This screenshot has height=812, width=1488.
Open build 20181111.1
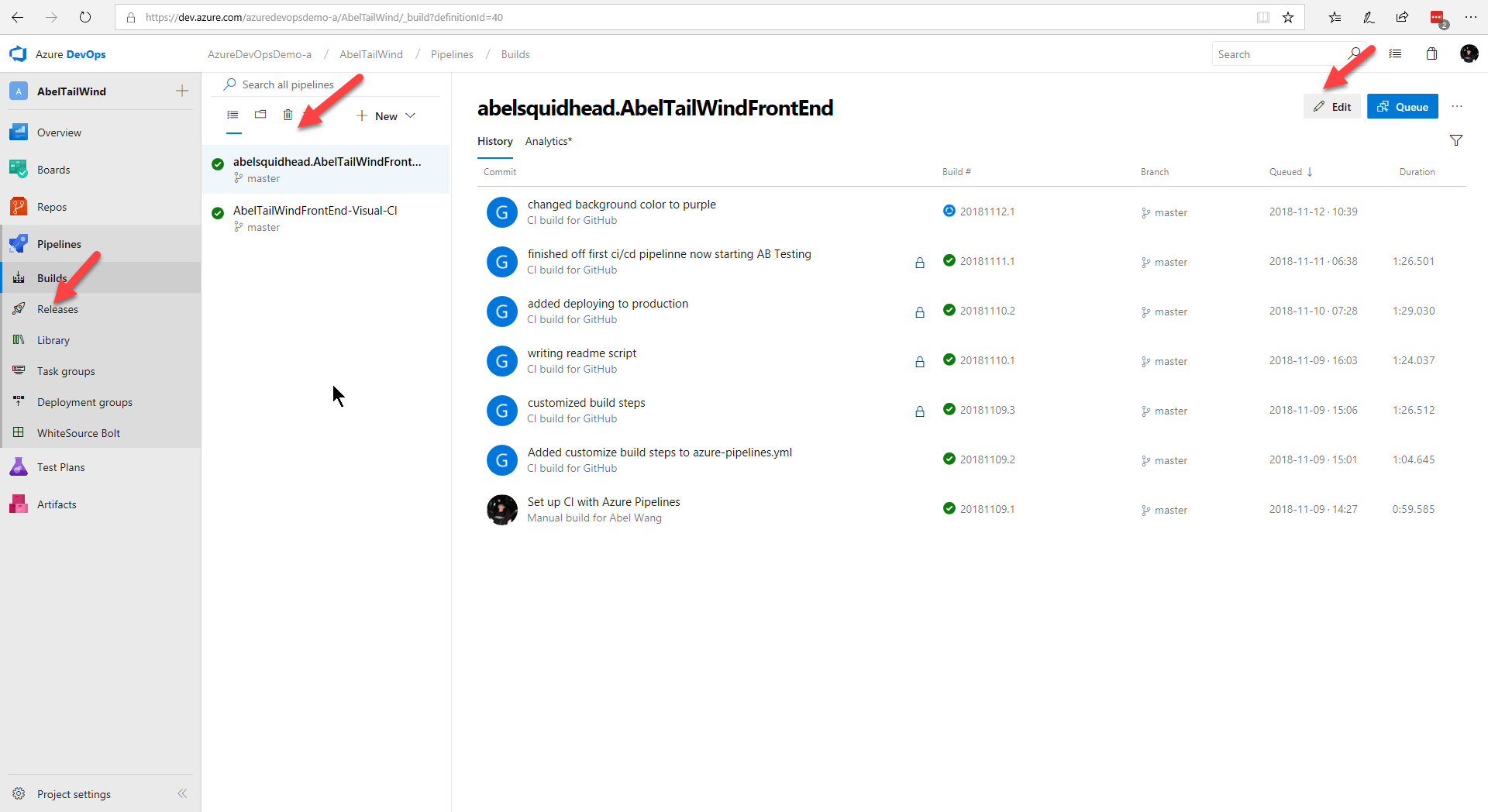pyautogui.click(x=987, y=261)
